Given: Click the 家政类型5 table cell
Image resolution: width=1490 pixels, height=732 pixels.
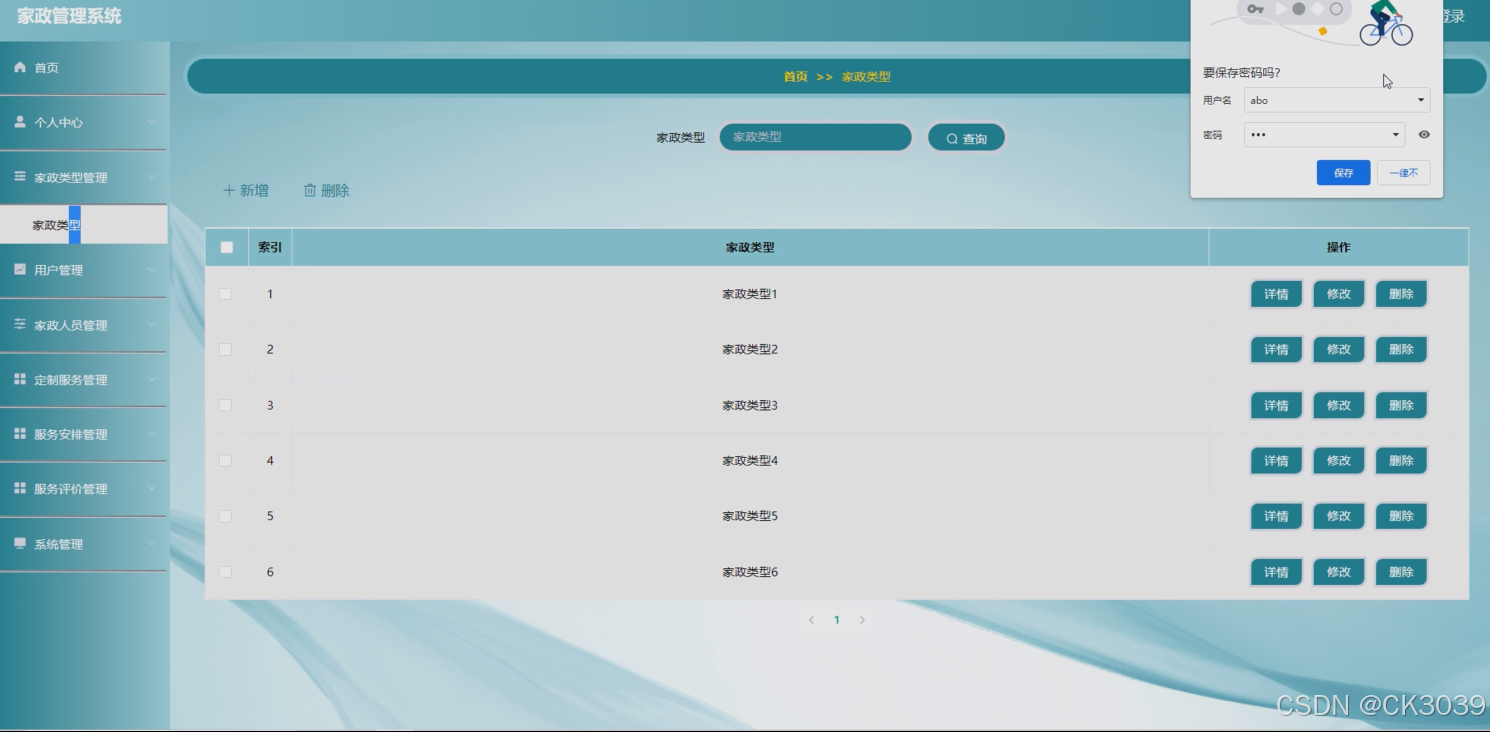Looking at the screenshot, I should click(x=750, y=516).
